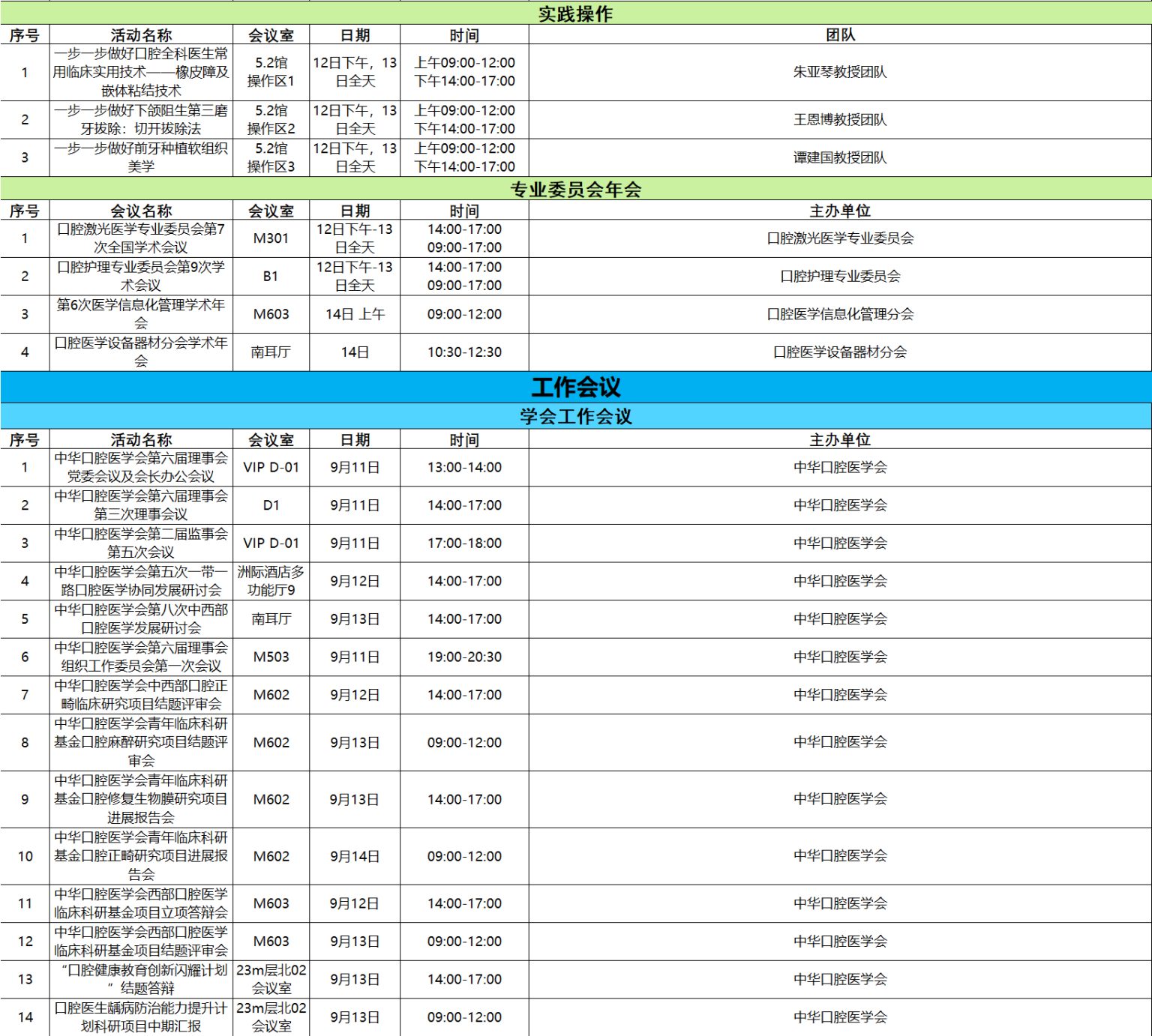Screen dimensions: 1152x1036
Task: Select the M301 meeting room cell
Action: tap(271, 238)
